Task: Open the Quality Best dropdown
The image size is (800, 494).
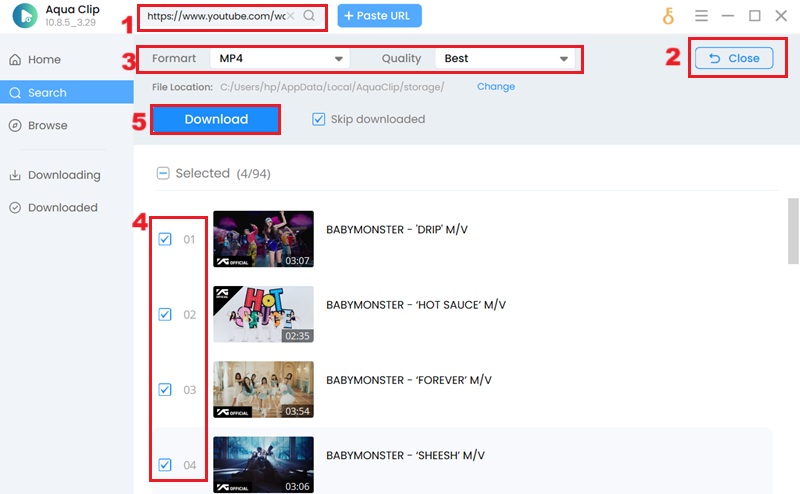Action: pos(505,59)
